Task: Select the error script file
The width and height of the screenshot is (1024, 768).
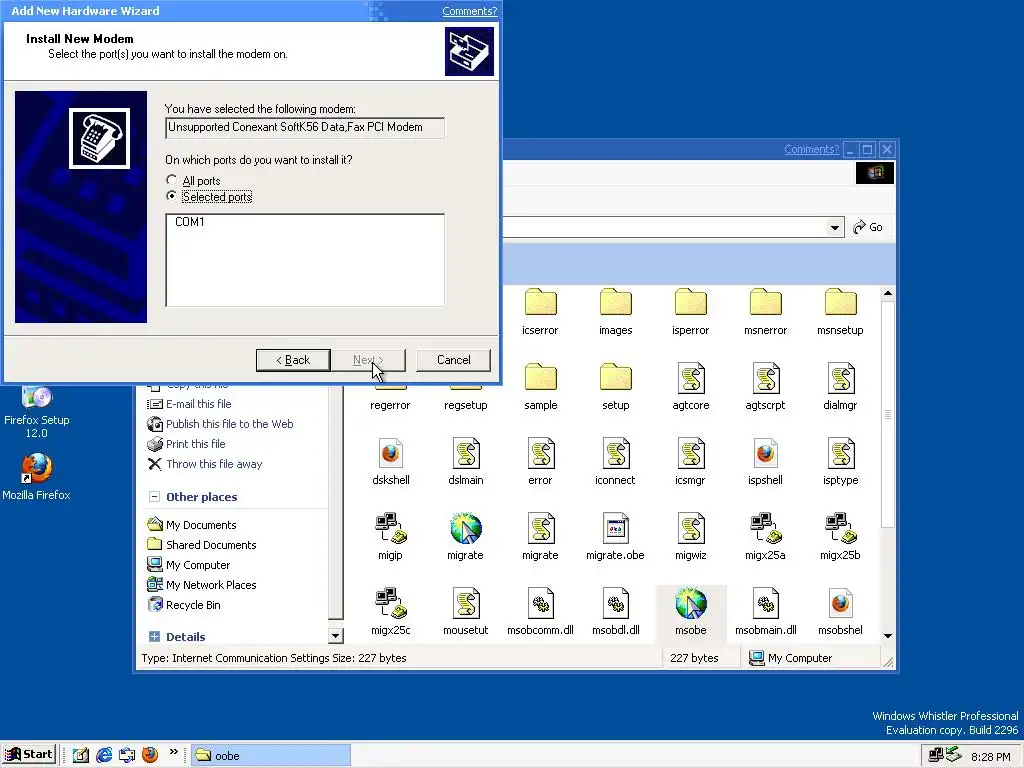Action: (540, 462)
